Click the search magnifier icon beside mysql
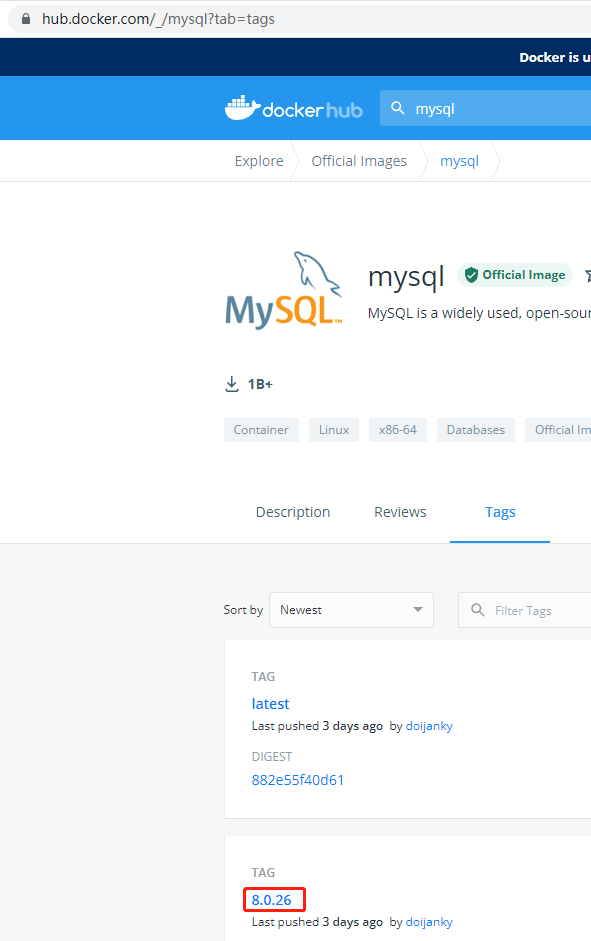 click(397, 108)
